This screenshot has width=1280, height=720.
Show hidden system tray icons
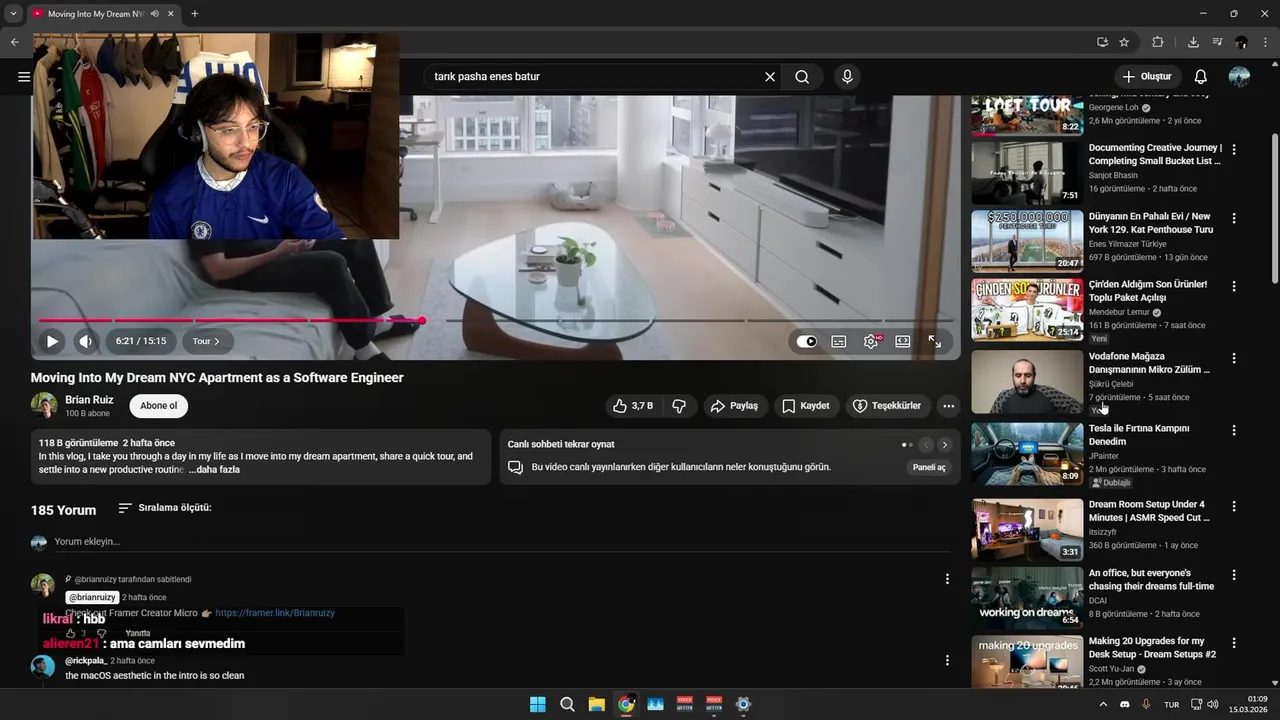tap(1103, 704)
